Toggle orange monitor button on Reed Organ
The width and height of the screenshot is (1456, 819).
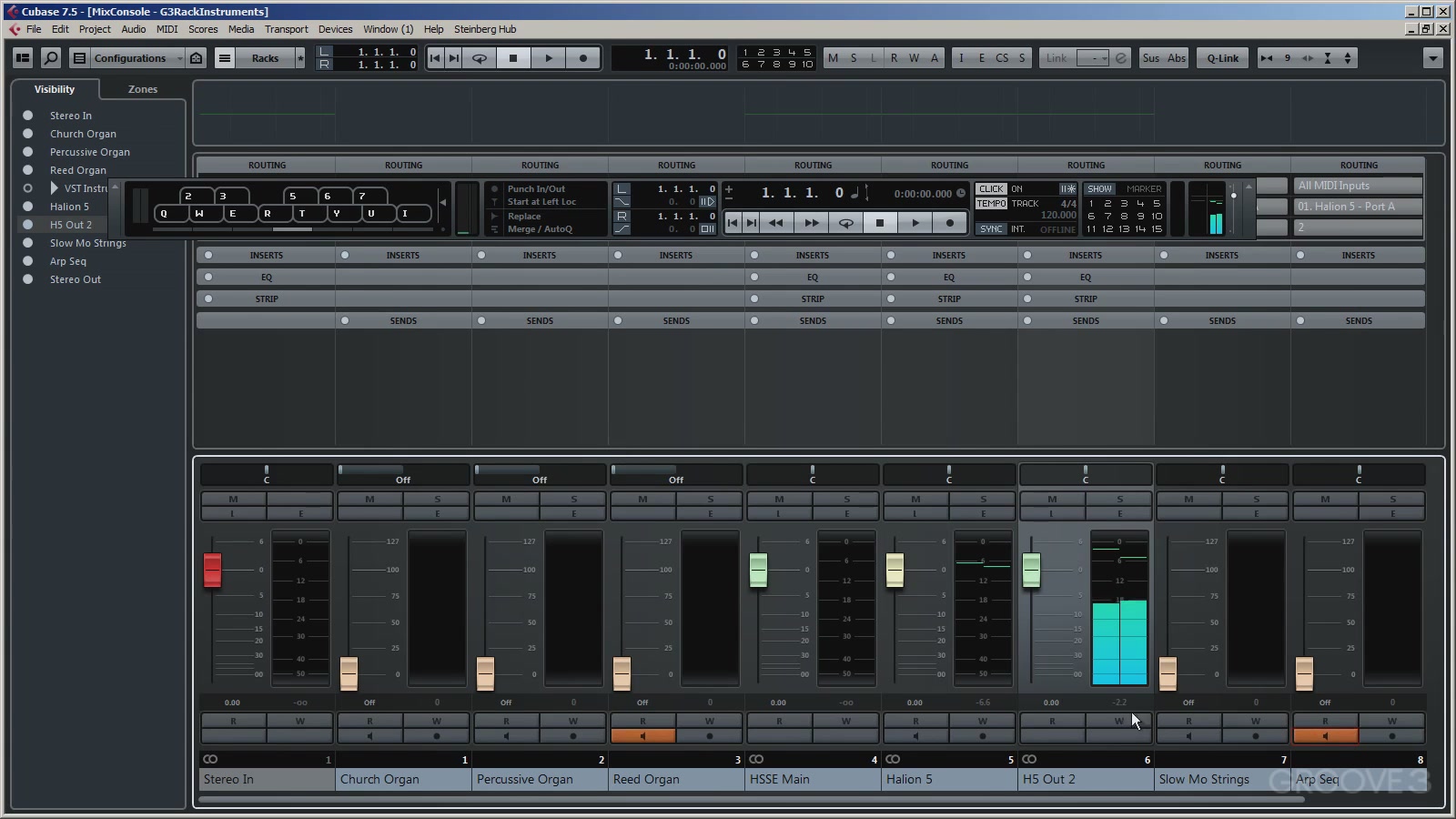(642, 736)
